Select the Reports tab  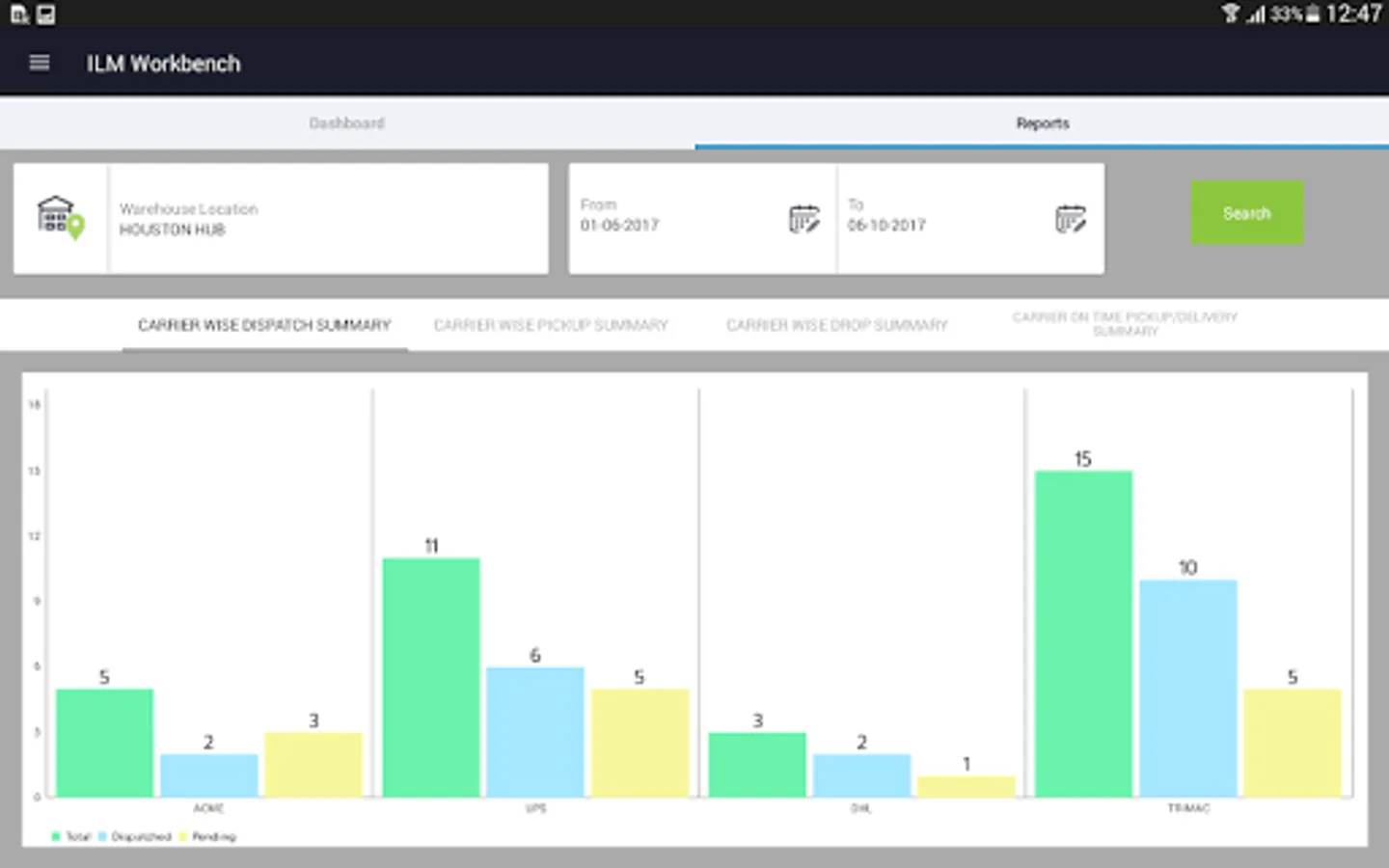coord(1042,123)
